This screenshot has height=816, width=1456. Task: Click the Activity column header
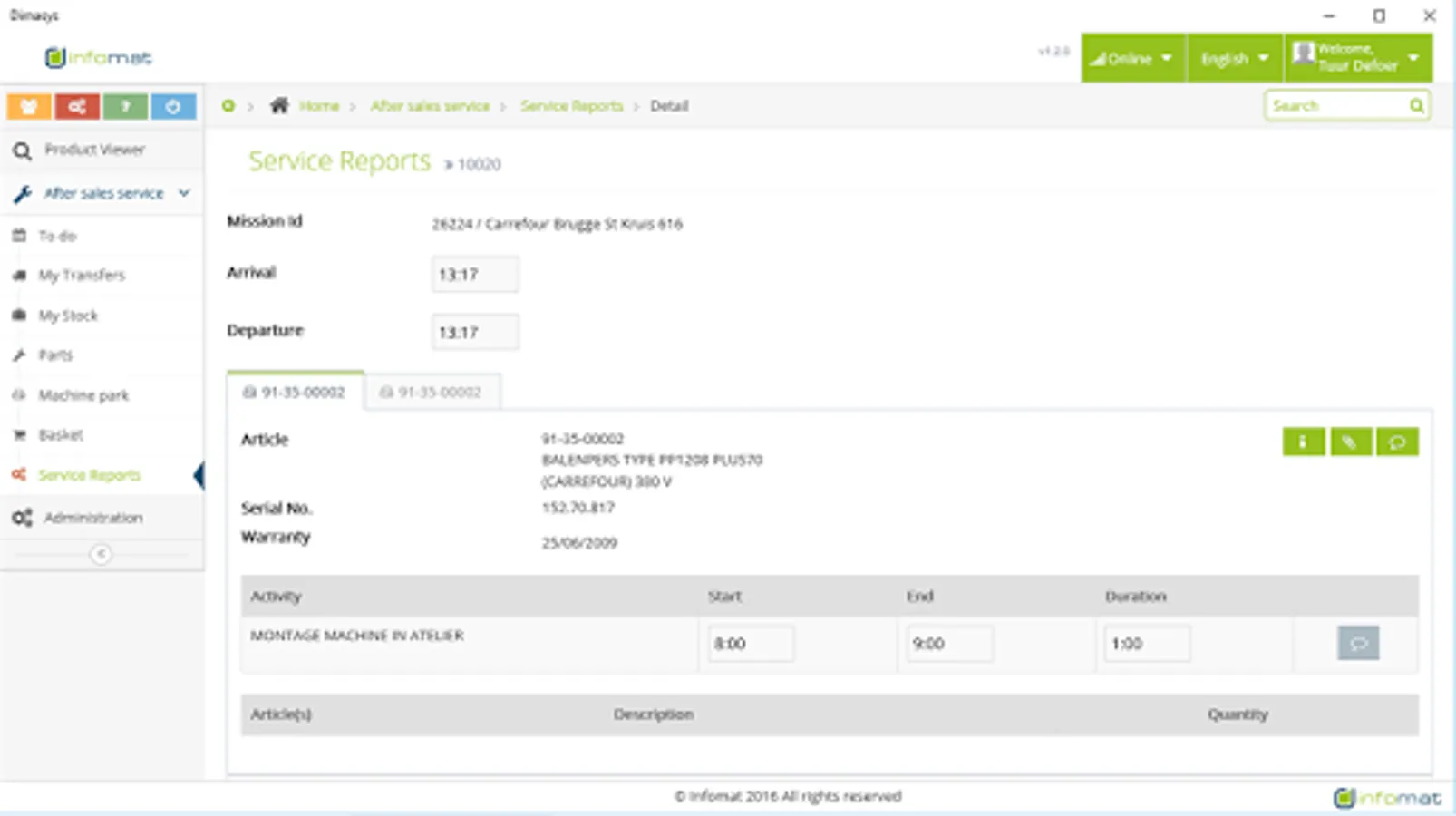276,596
